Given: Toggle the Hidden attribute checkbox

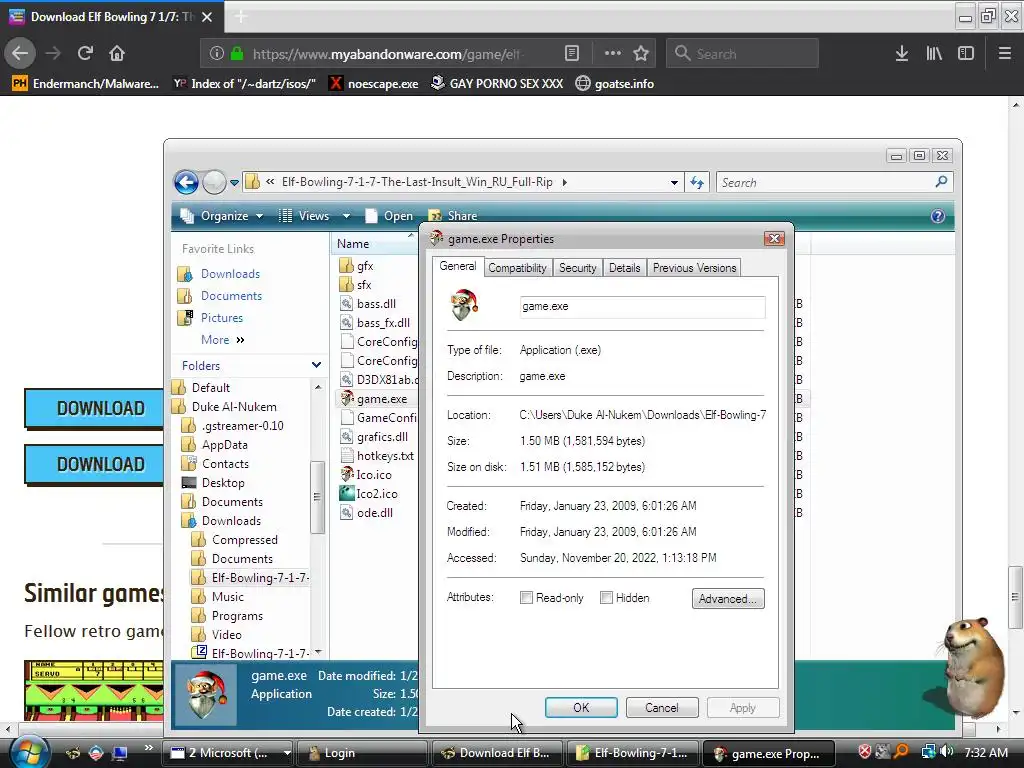Looking at the screenshot, I should [x=606, y=598].
